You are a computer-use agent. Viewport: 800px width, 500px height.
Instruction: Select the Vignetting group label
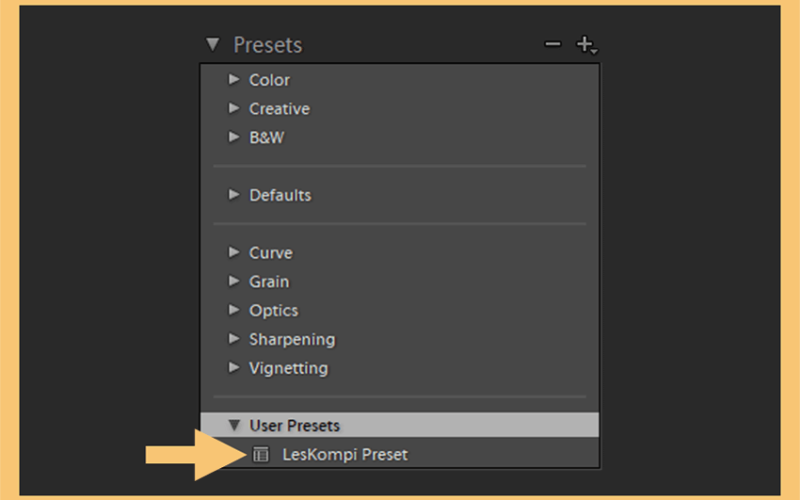288,368
